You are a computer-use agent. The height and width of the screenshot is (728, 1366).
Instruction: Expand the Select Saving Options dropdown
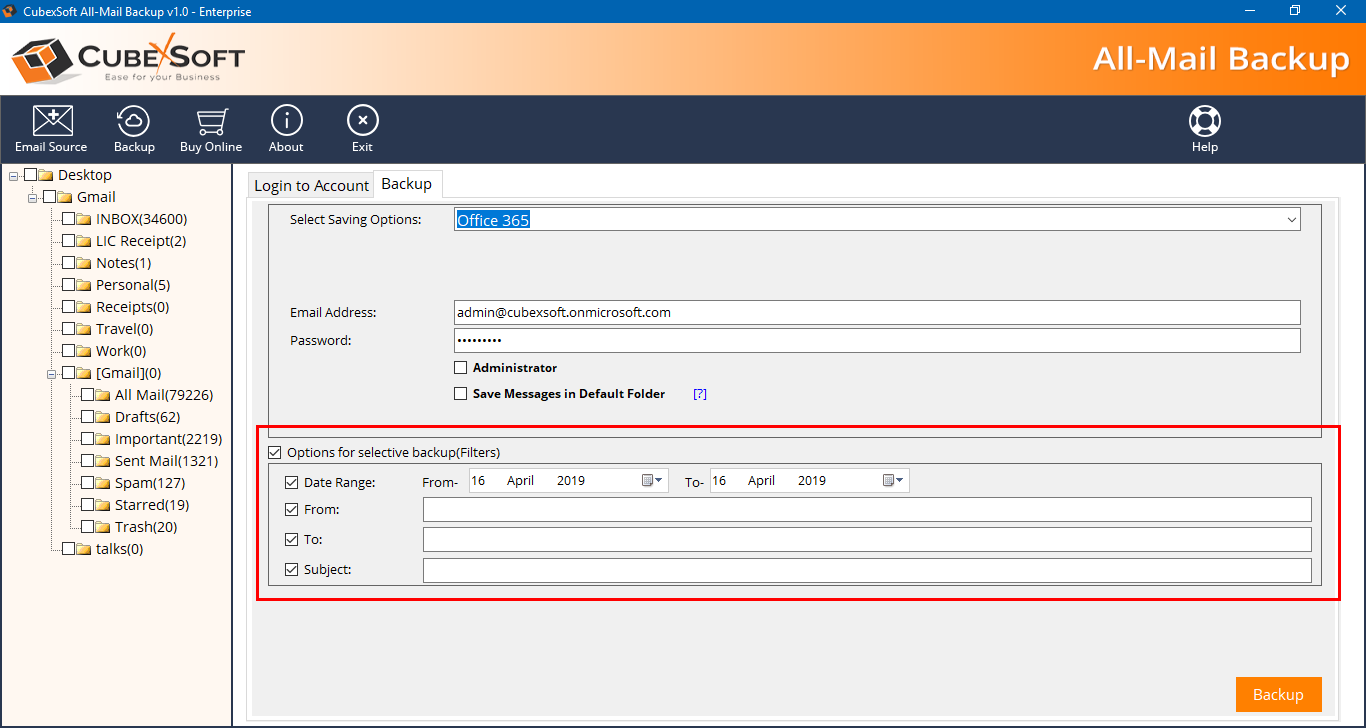(1291, 220)
